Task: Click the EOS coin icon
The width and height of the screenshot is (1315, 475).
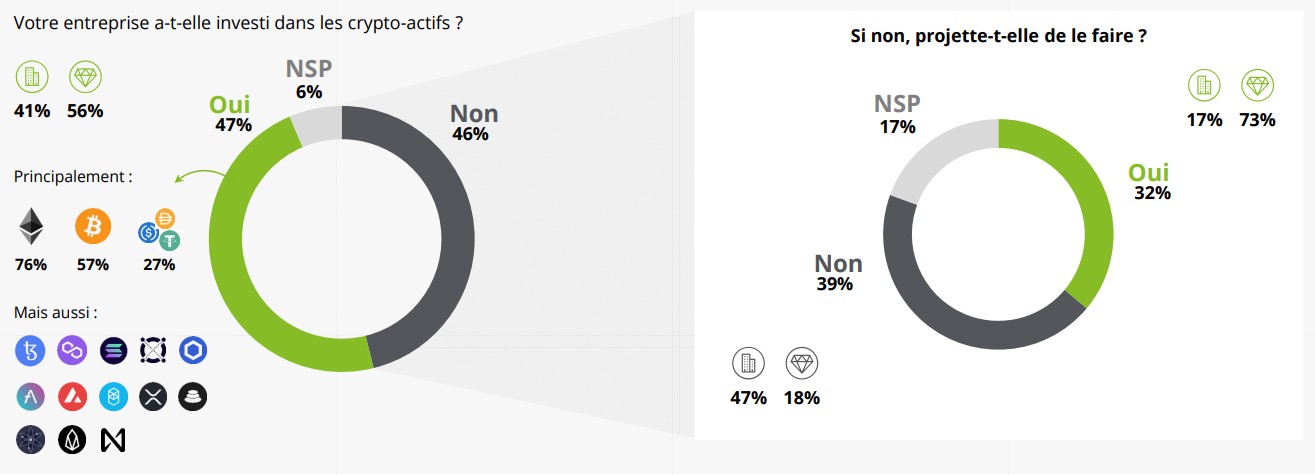Action: coord(72,440)
